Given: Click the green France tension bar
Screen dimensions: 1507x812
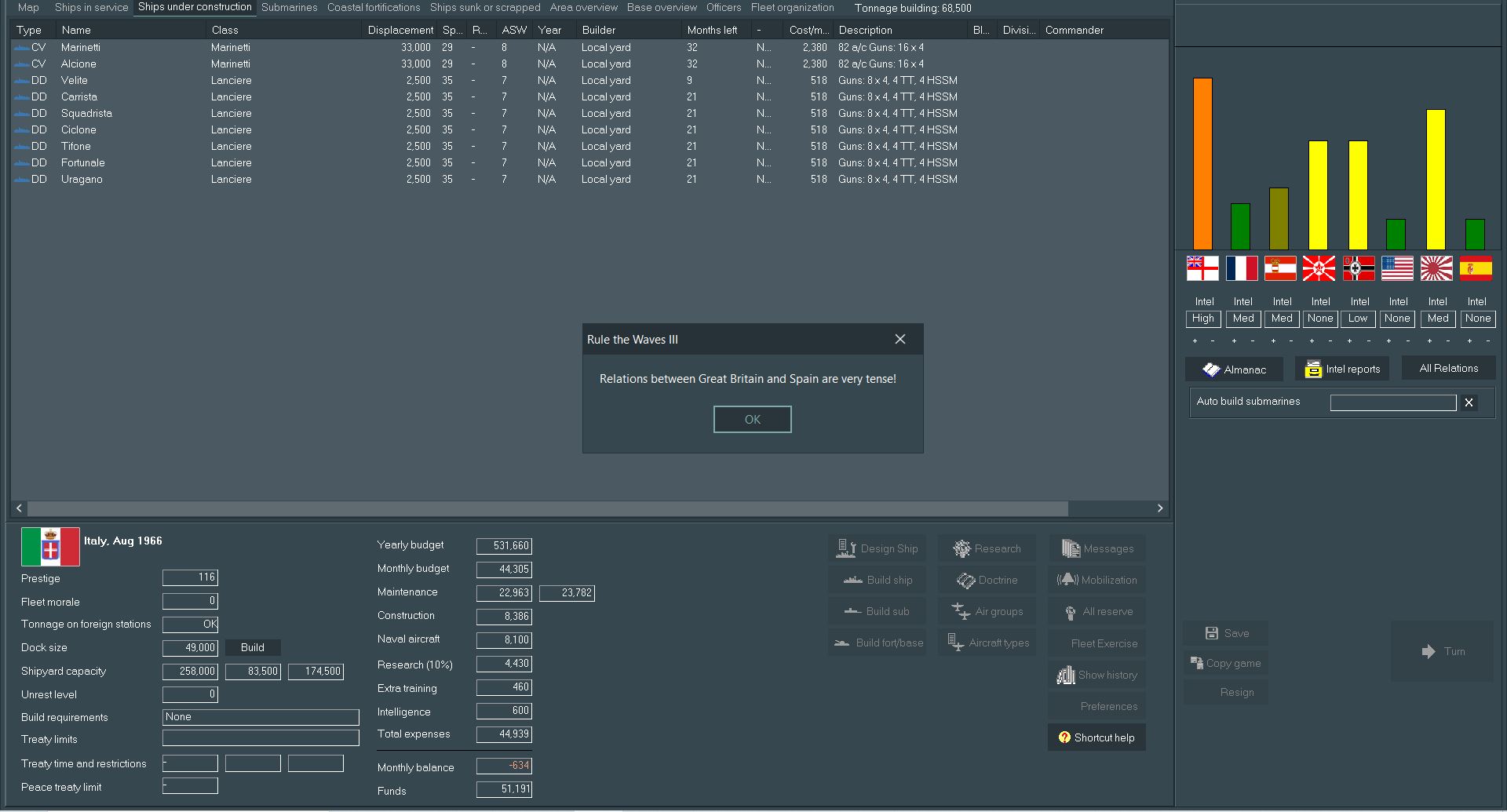Looking at the screenshot, I should [x=1240, y=226].
